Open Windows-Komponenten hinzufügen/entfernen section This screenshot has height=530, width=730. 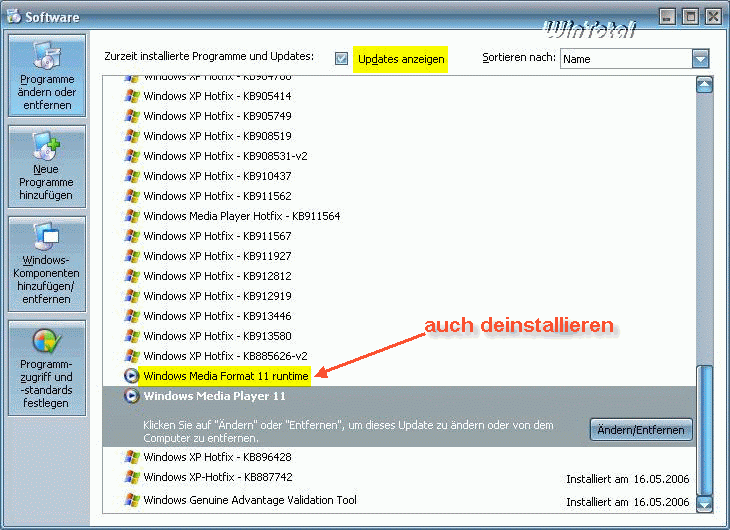coord(47,264)
